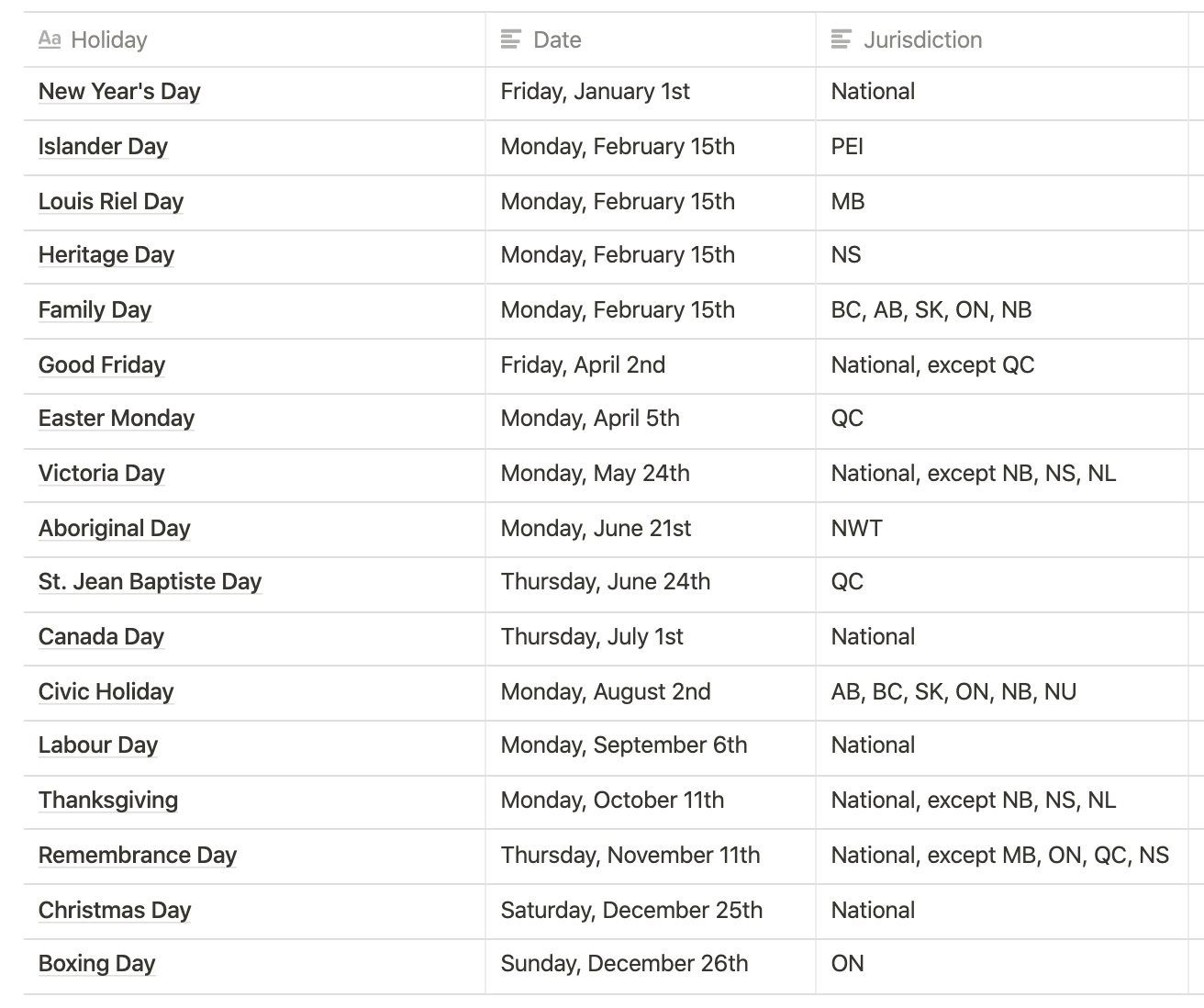Select the 'Sunday, December 26th' cell
This screenshot has height=1008, width=1204.
click(651, 966)
